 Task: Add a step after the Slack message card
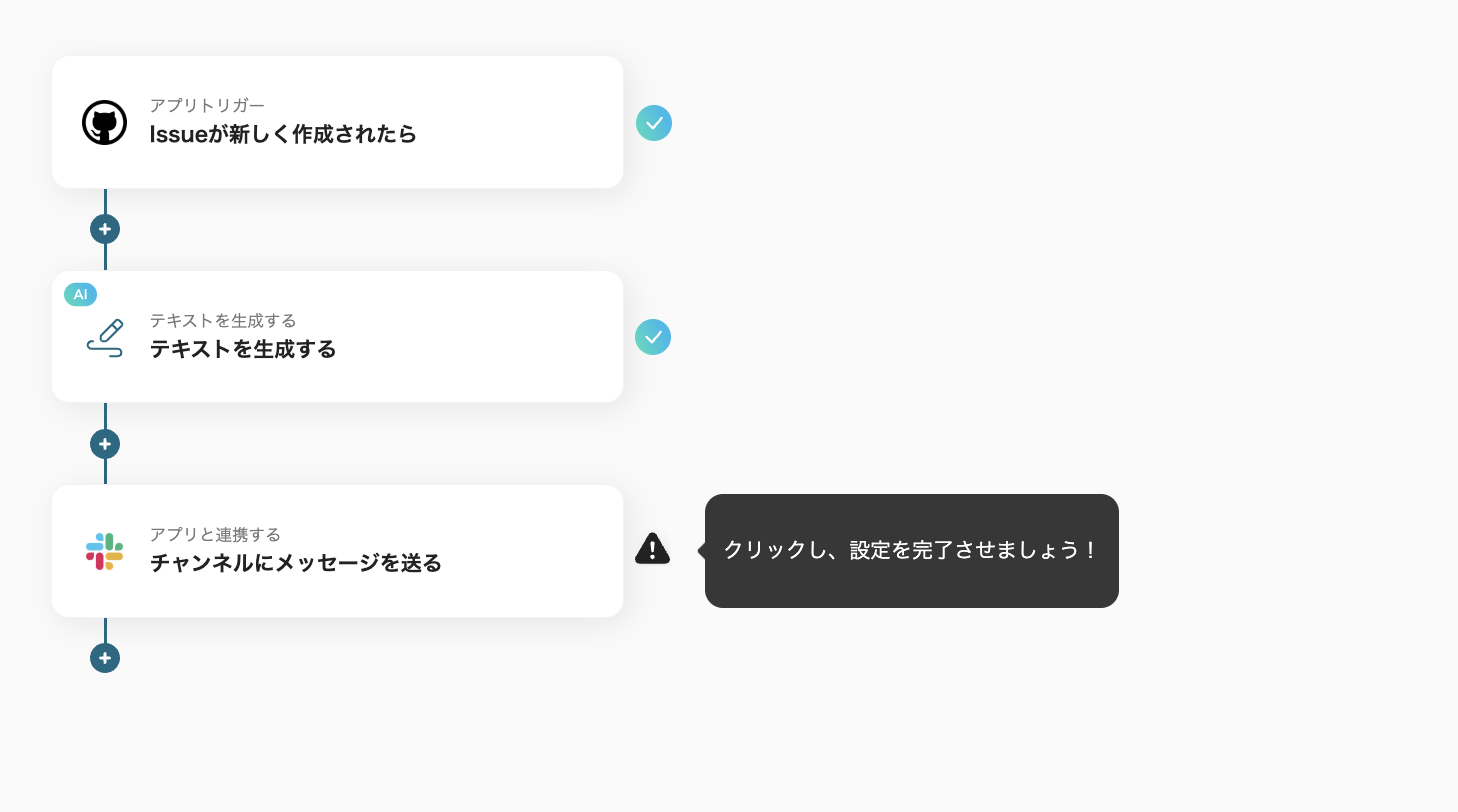pyautogui.click(x=105, y=658)
